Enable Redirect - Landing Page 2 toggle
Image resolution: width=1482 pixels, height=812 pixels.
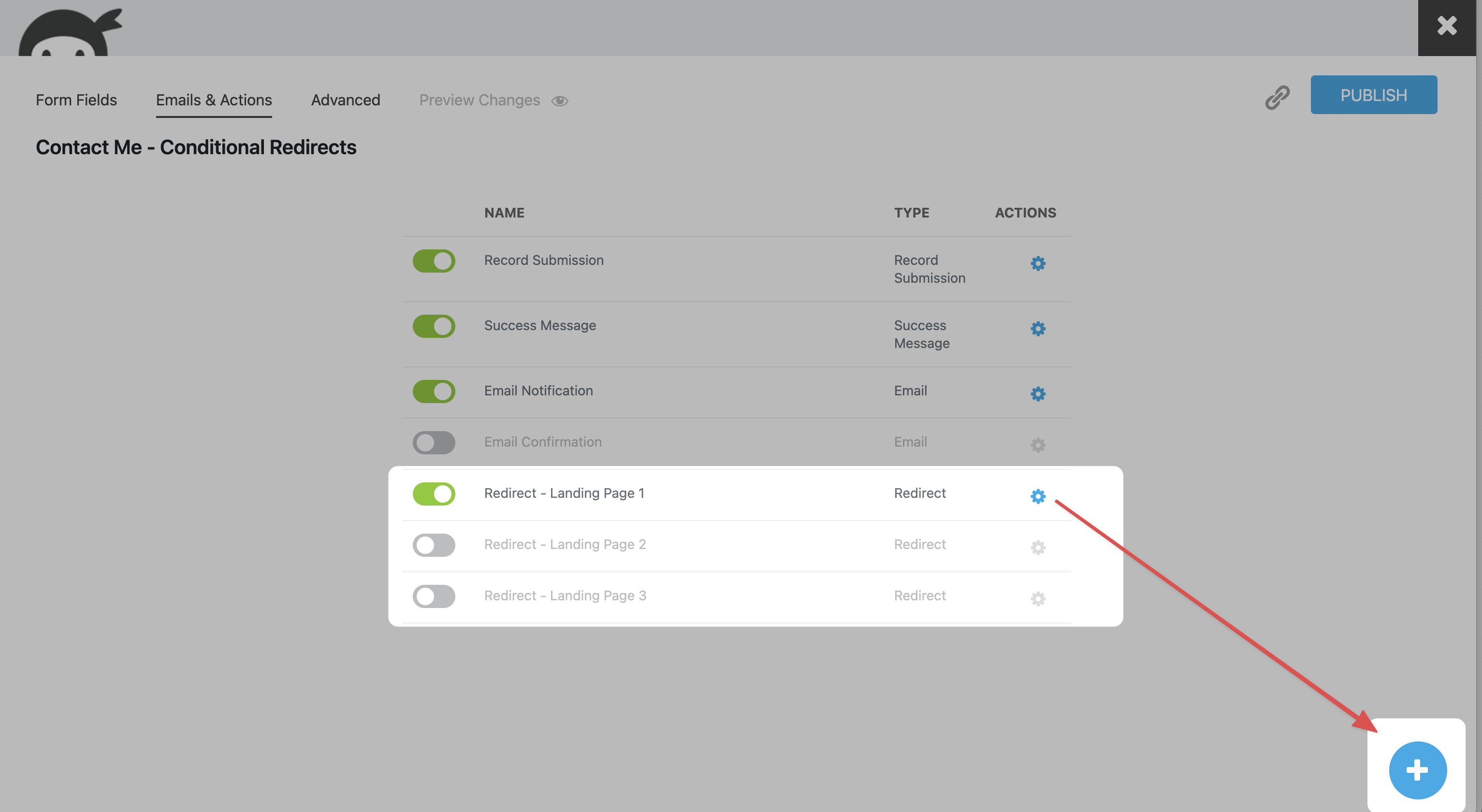coord(434,545)
